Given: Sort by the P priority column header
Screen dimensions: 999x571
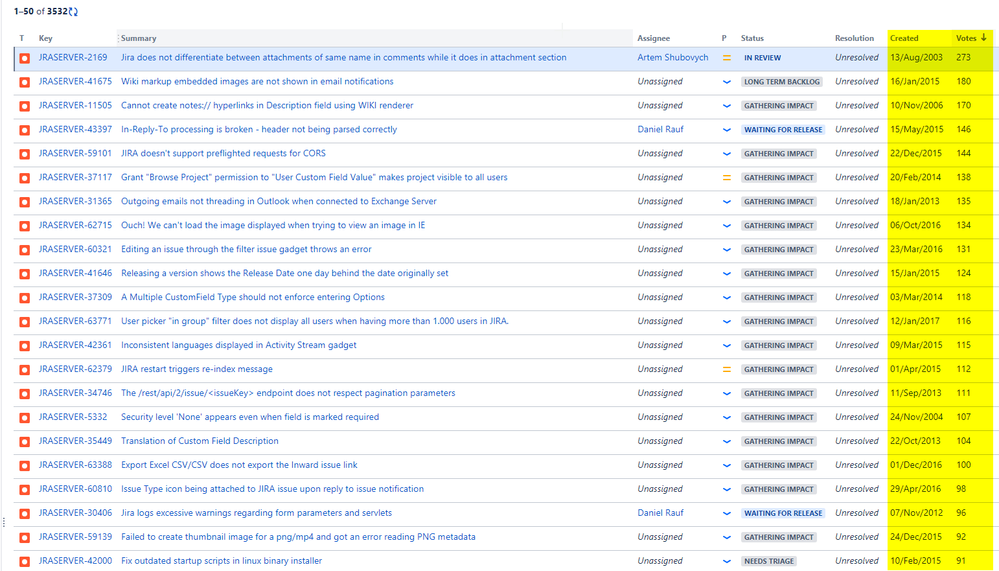Looking at the screenshot, I should pyautogui.click(x=724, y=38).
